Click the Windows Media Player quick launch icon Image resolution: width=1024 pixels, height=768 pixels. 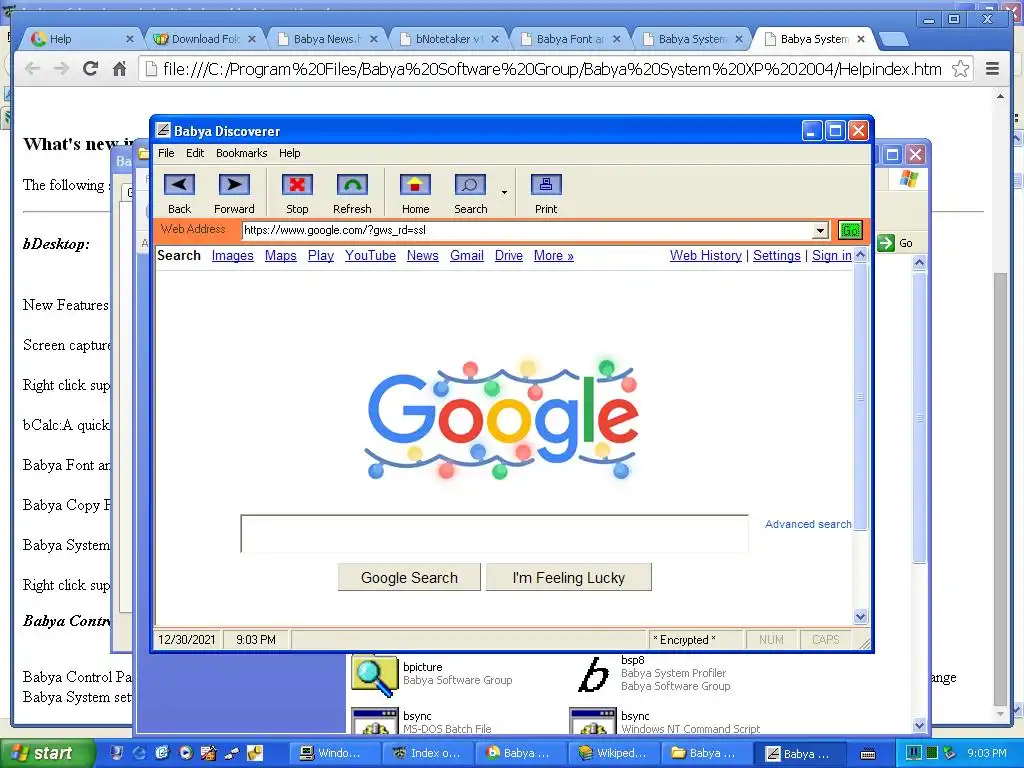[185, 753]
